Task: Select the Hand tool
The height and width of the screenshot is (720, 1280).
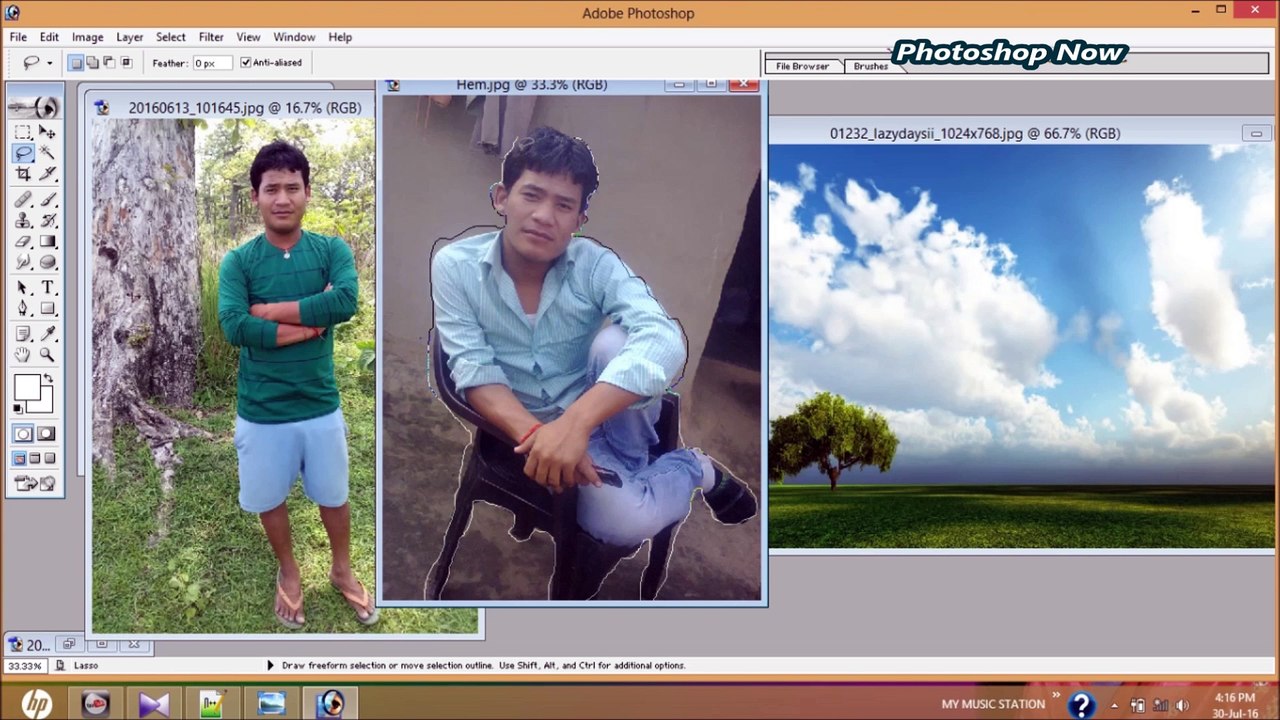Action: click(x=23, y=355)
